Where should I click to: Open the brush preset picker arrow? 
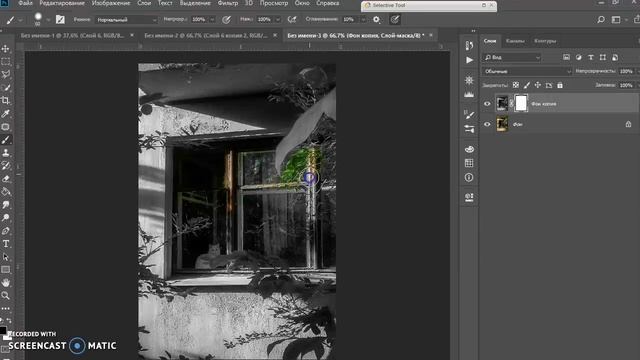pyautogui.click(x=48, y=20)
